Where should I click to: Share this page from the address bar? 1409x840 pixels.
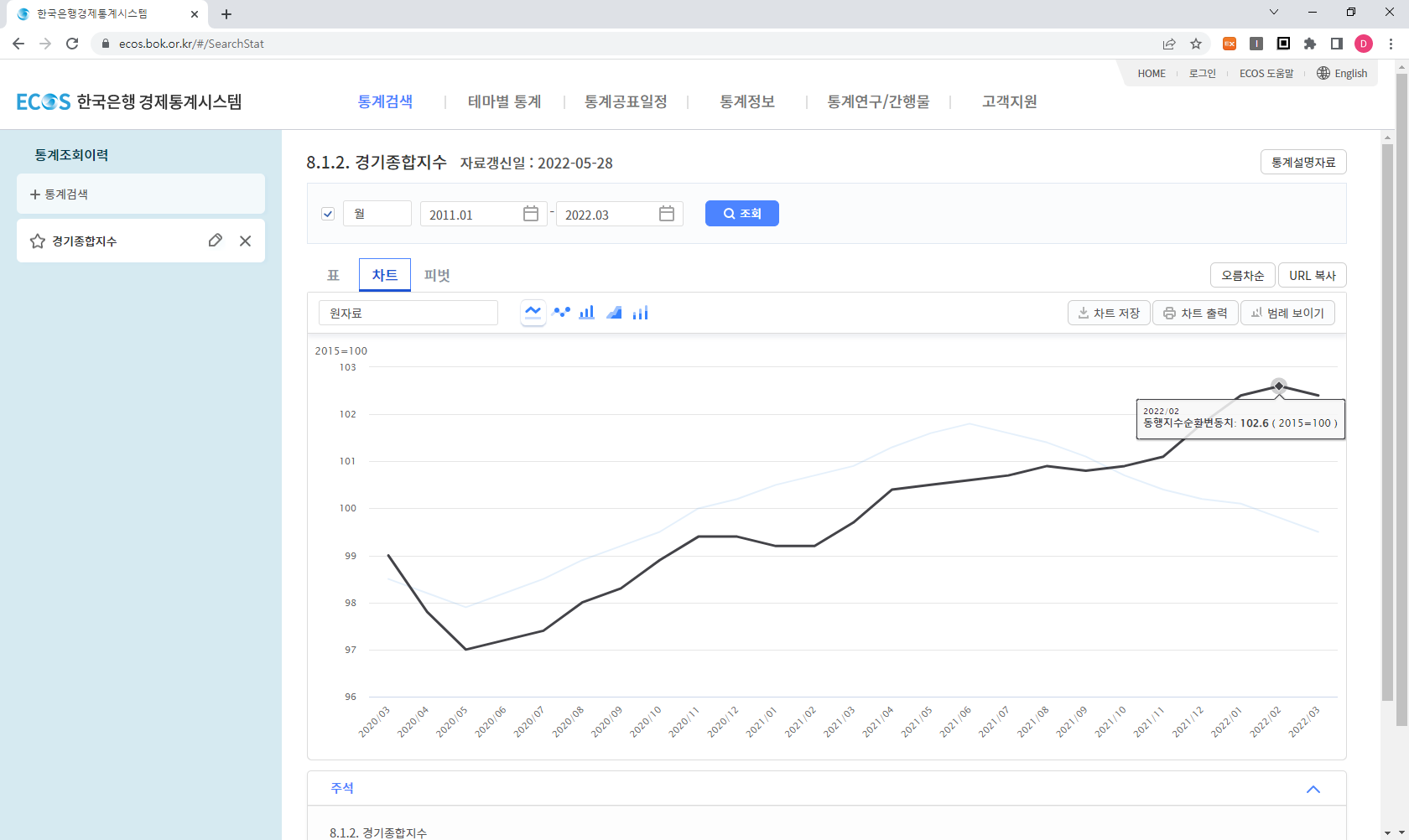click(1169, 44)
